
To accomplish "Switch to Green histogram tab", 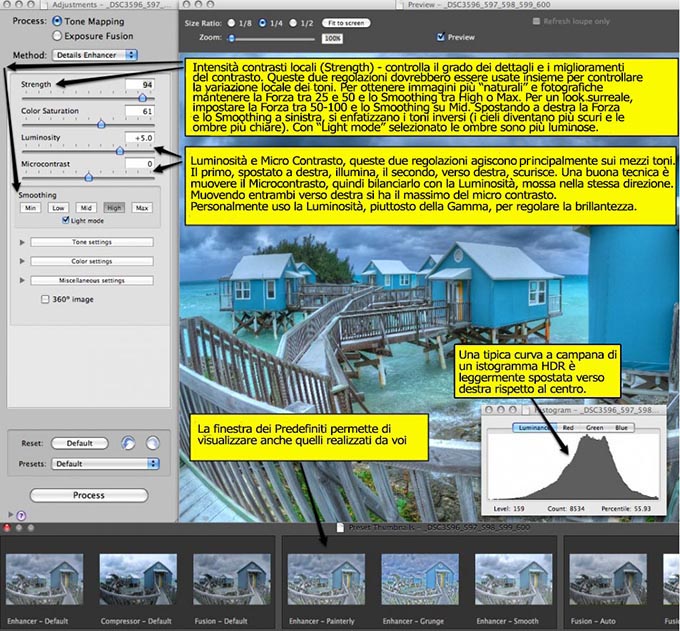I will (595, 428).
